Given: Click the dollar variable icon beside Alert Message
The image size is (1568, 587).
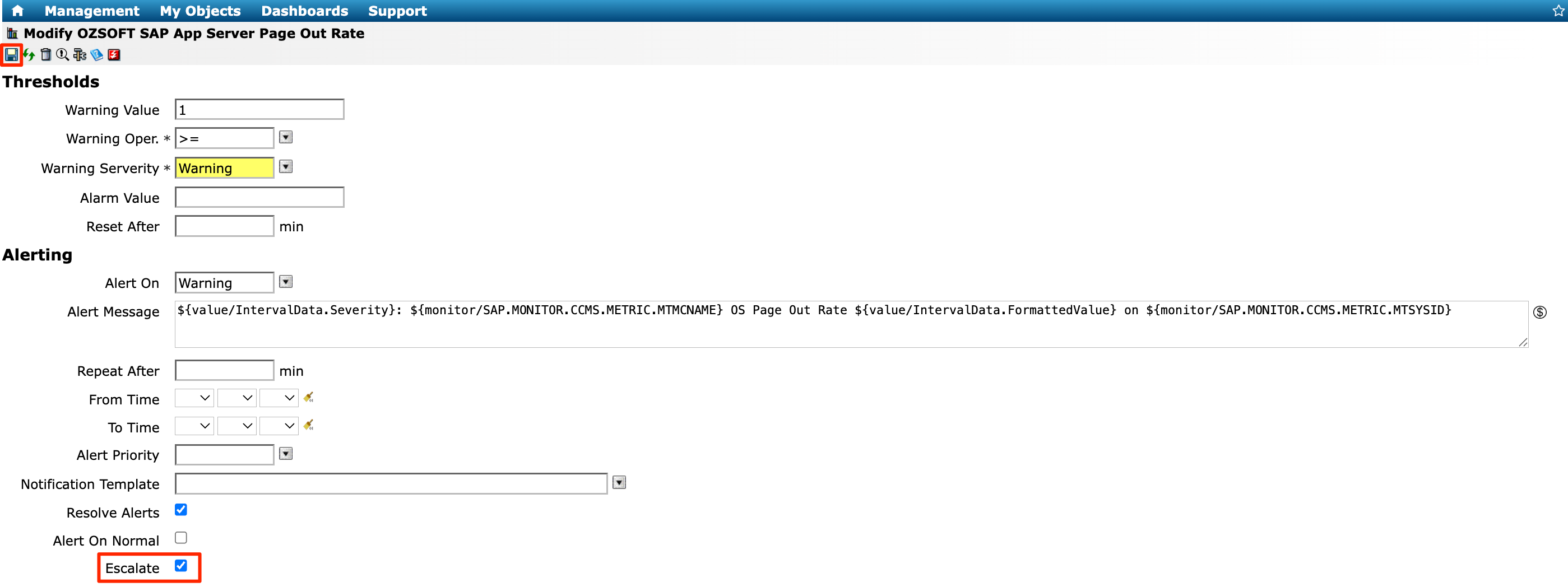Looking at the screenshot, I should click(x=1539, y=312).
